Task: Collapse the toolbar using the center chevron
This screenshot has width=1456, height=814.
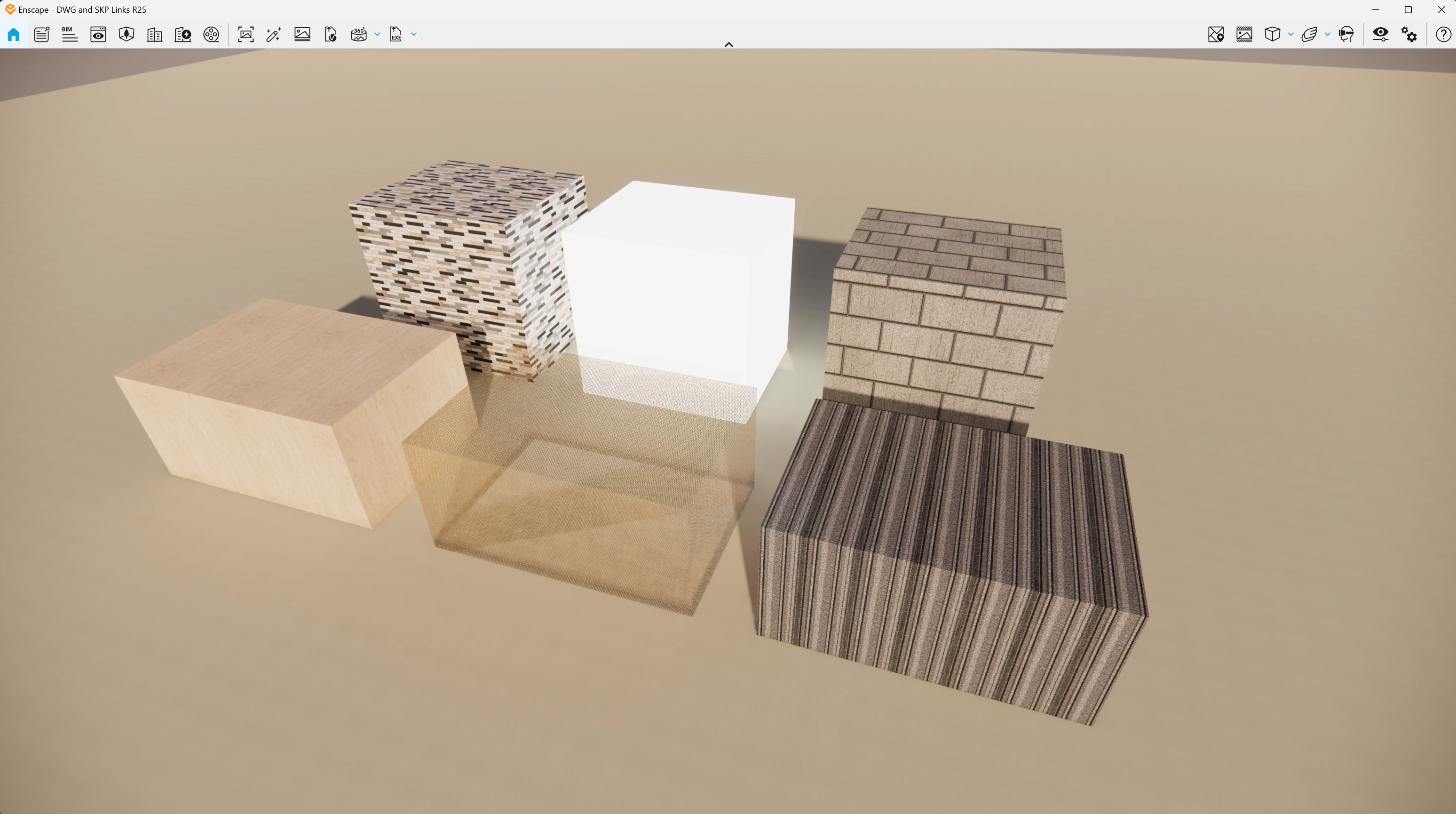Action: pyautogui.click(x=728, y=44)
